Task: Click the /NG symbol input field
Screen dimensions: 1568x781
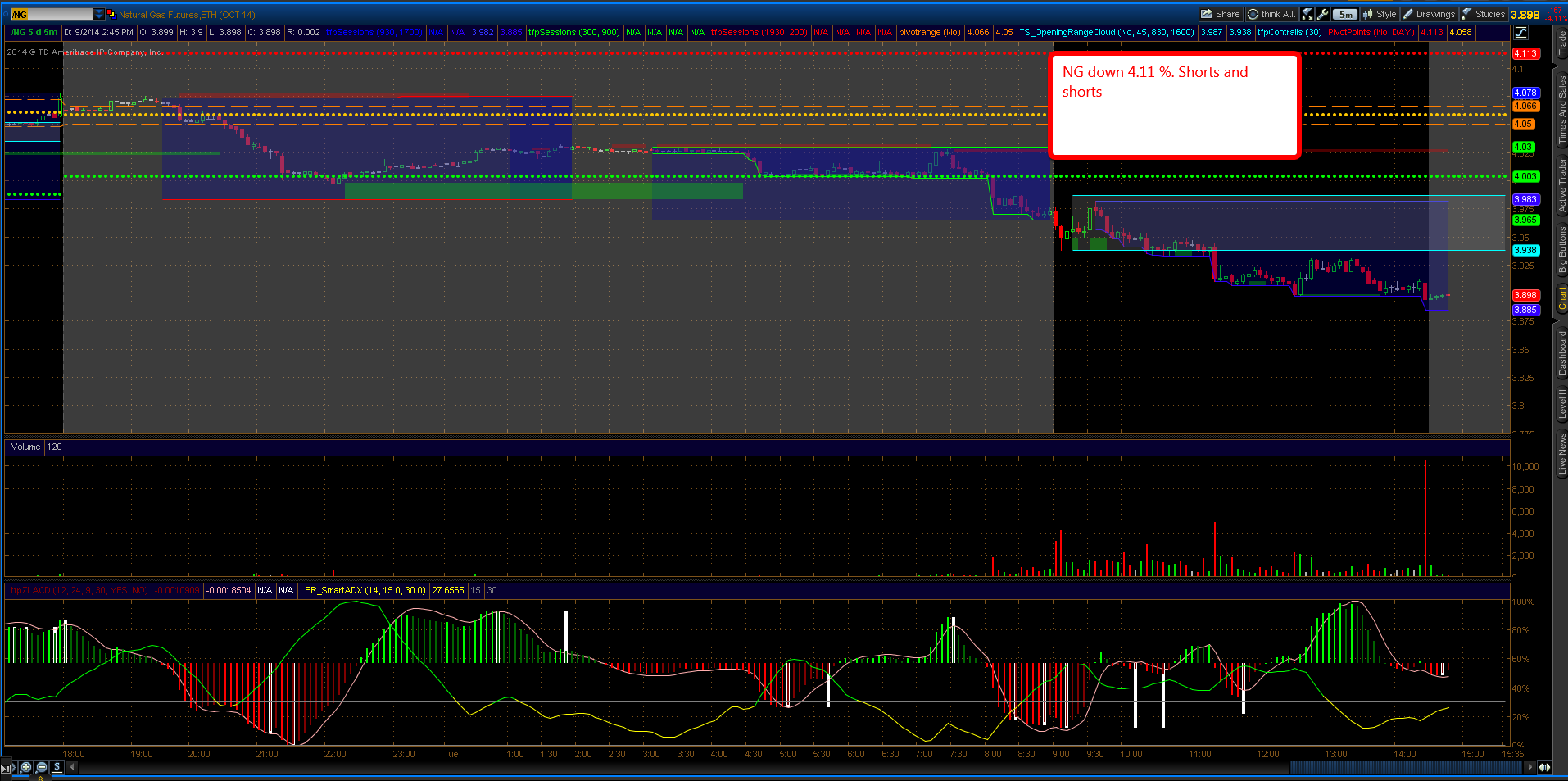Action: [x=51, y=14]
